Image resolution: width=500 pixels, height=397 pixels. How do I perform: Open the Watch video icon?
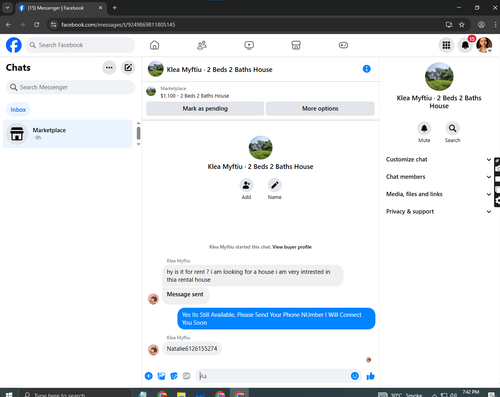pos(249,45)
